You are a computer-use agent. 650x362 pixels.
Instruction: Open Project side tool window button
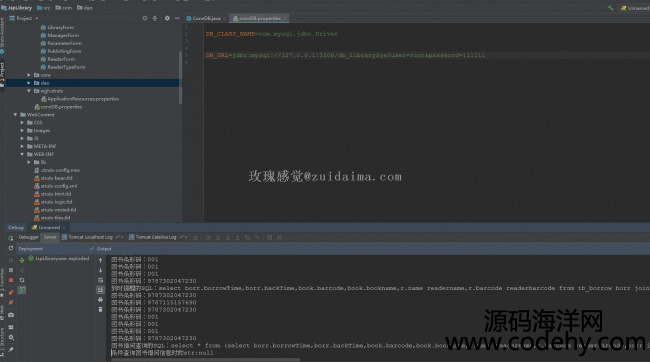[2, 75]
